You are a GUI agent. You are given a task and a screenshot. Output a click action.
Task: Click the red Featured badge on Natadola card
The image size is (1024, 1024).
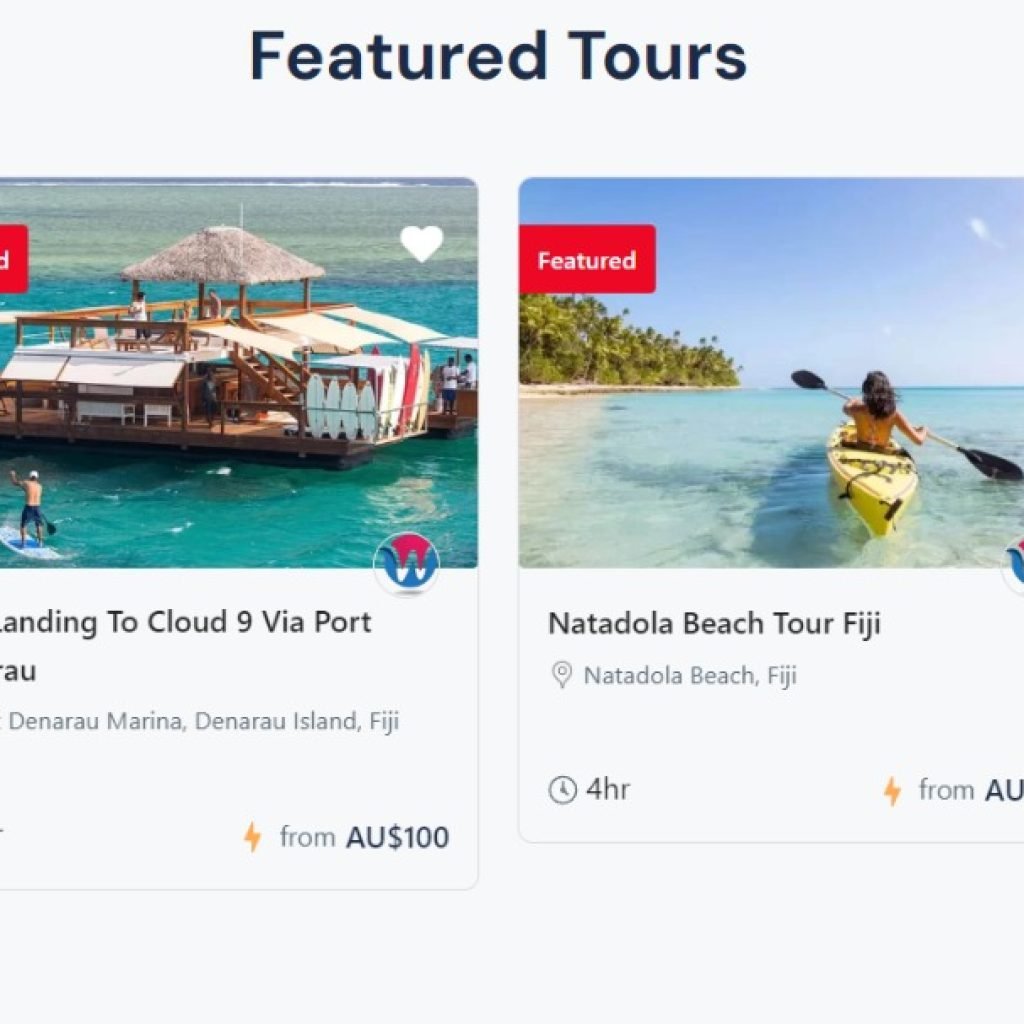[587, 260]
